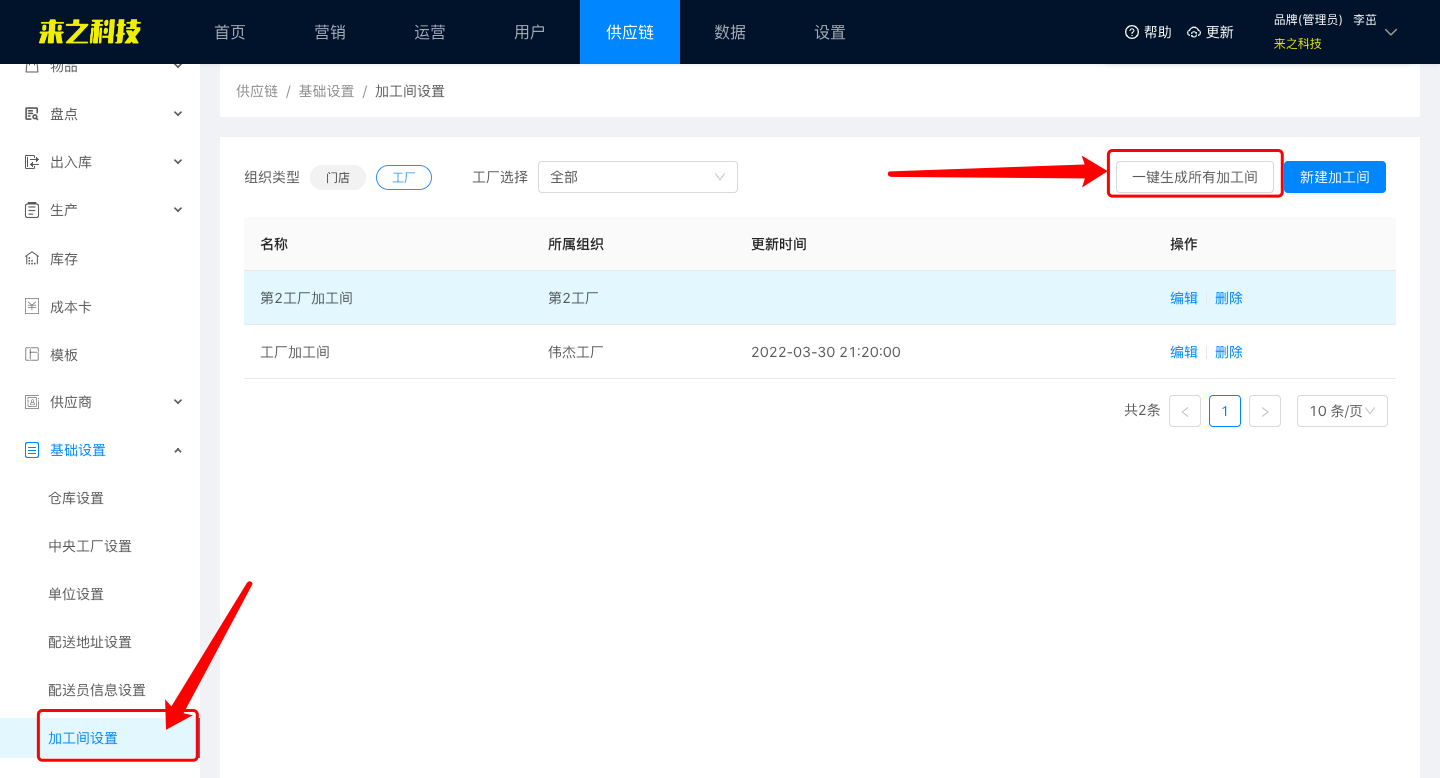This screenshot has height=778, width=1440.
Task: Select the 工厂 organization type
Action: (404, 177)
